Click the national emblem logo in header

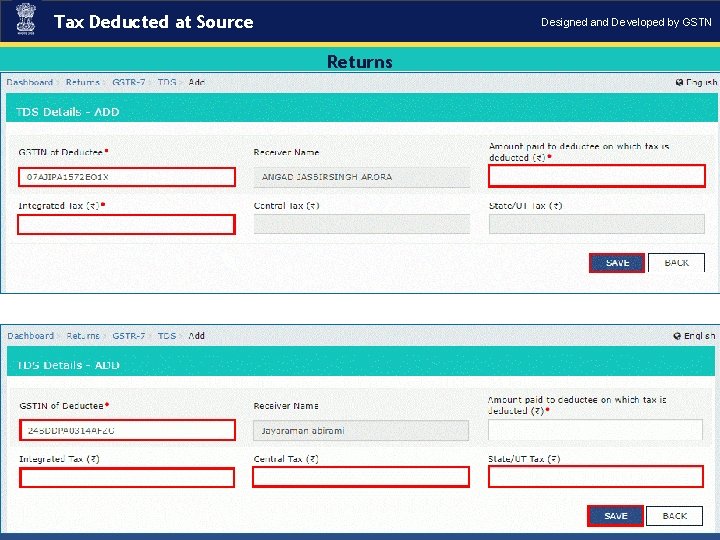point(26,20)
